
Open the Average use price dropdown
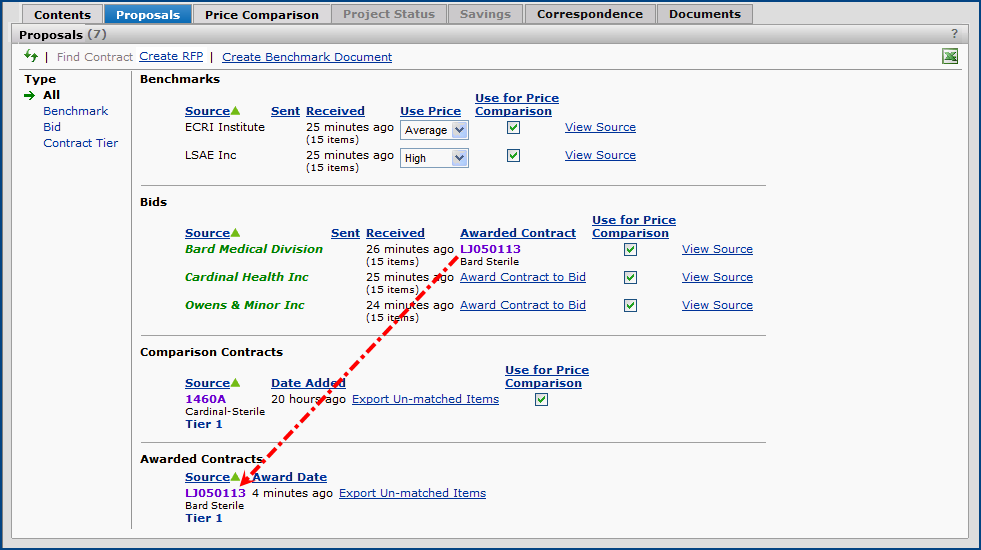tap(434, 130)
